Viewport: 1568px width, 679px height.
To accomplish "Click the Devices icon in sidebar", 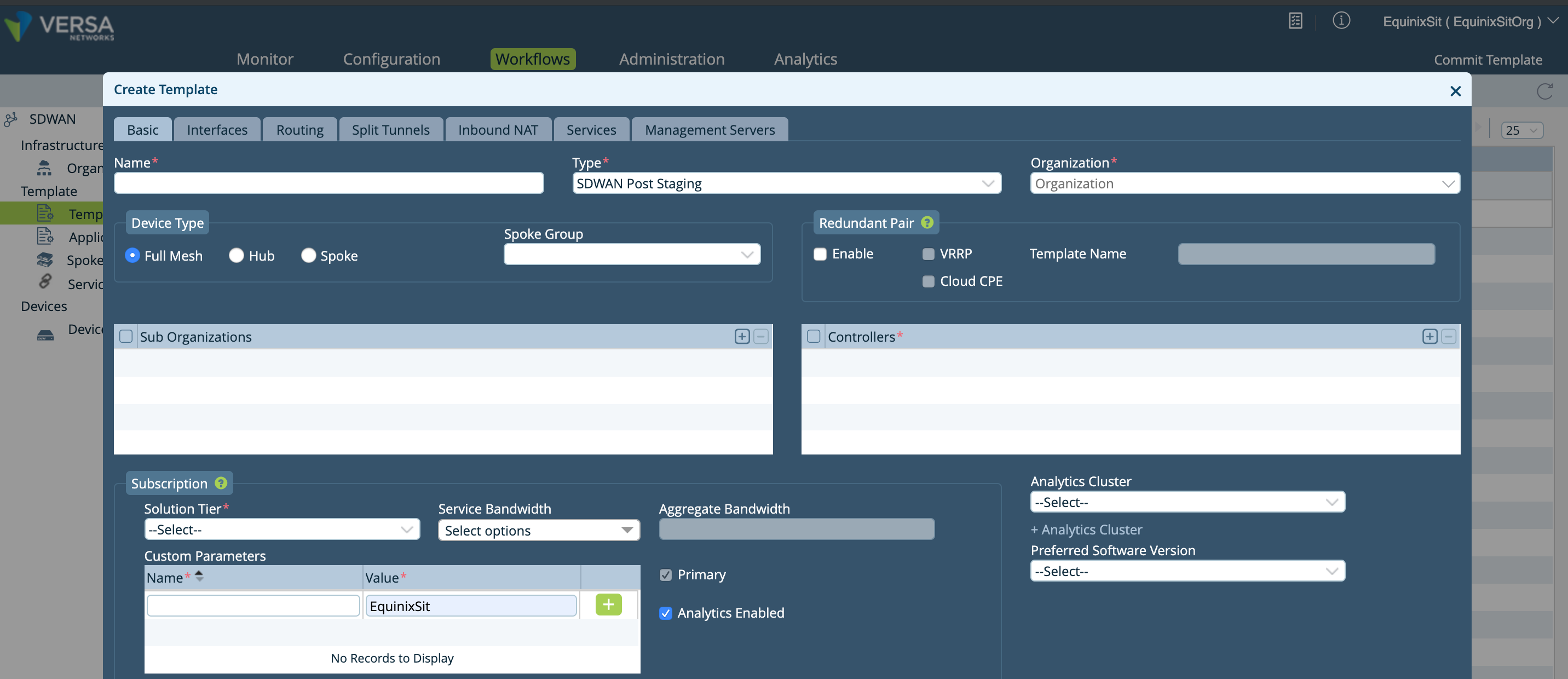I will [x=45, y=335].
